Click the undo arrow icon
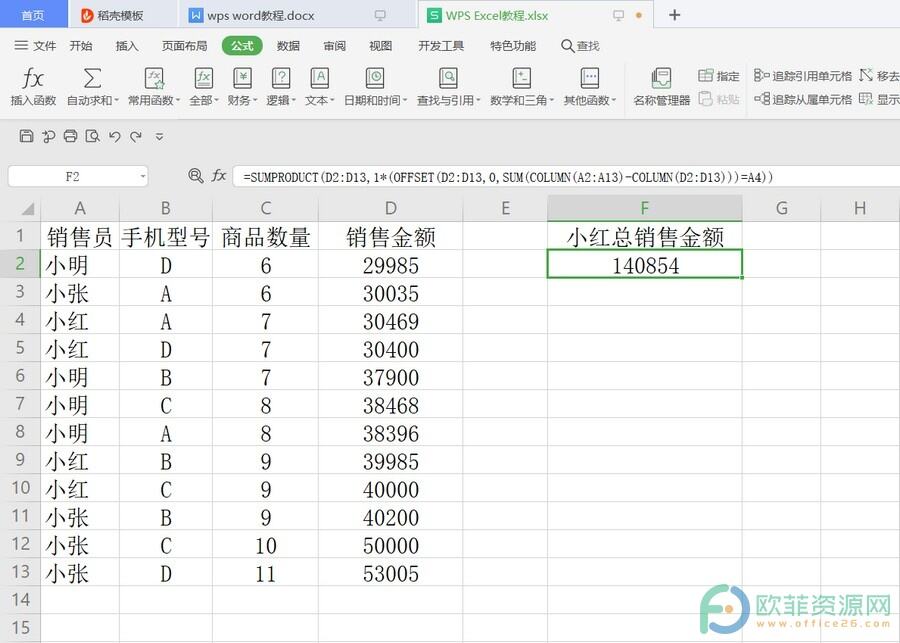 pos(114,136)
